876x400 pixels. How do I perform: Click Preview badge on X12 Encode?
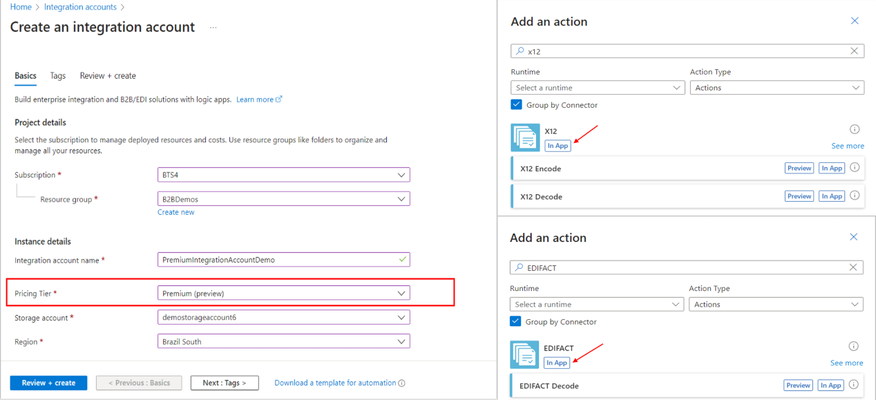pos(799,168)
